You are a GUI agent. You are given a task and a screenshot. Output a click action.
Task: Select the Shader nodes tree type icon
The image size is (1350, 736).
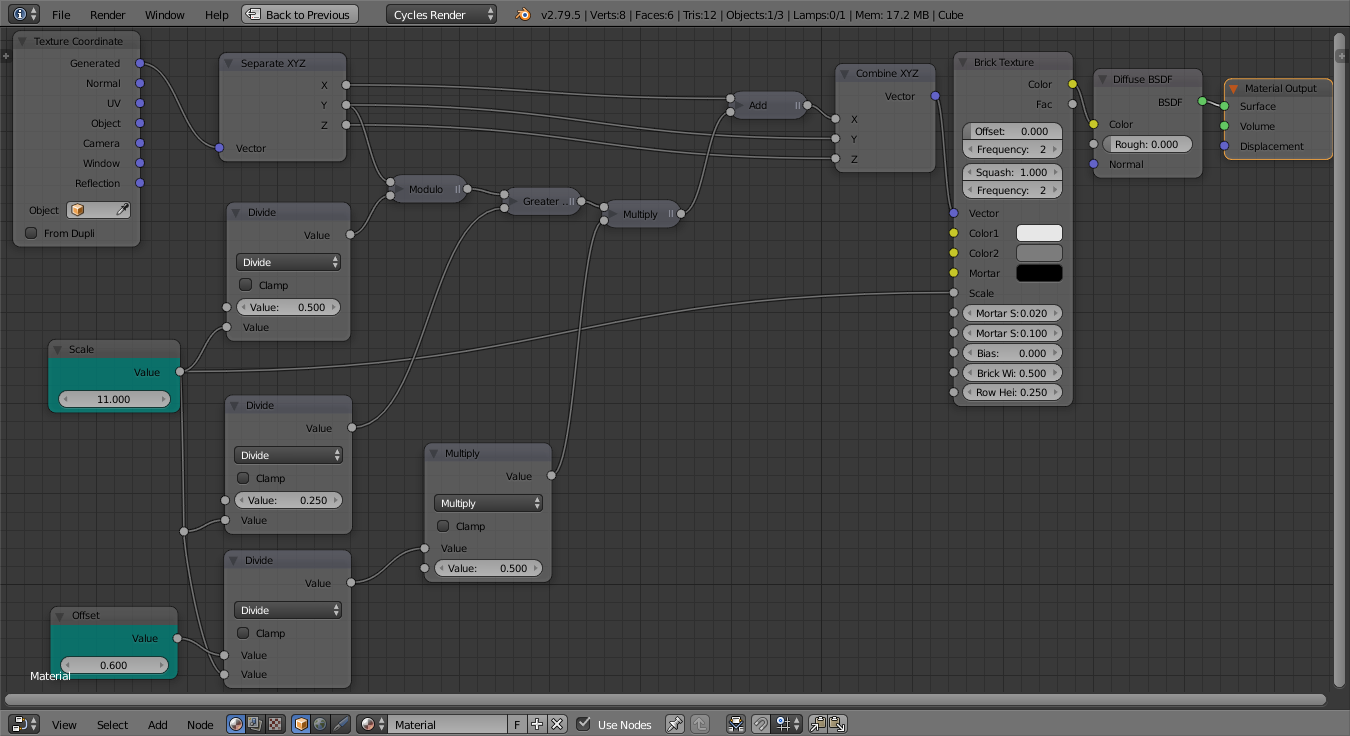coord(236,724)
